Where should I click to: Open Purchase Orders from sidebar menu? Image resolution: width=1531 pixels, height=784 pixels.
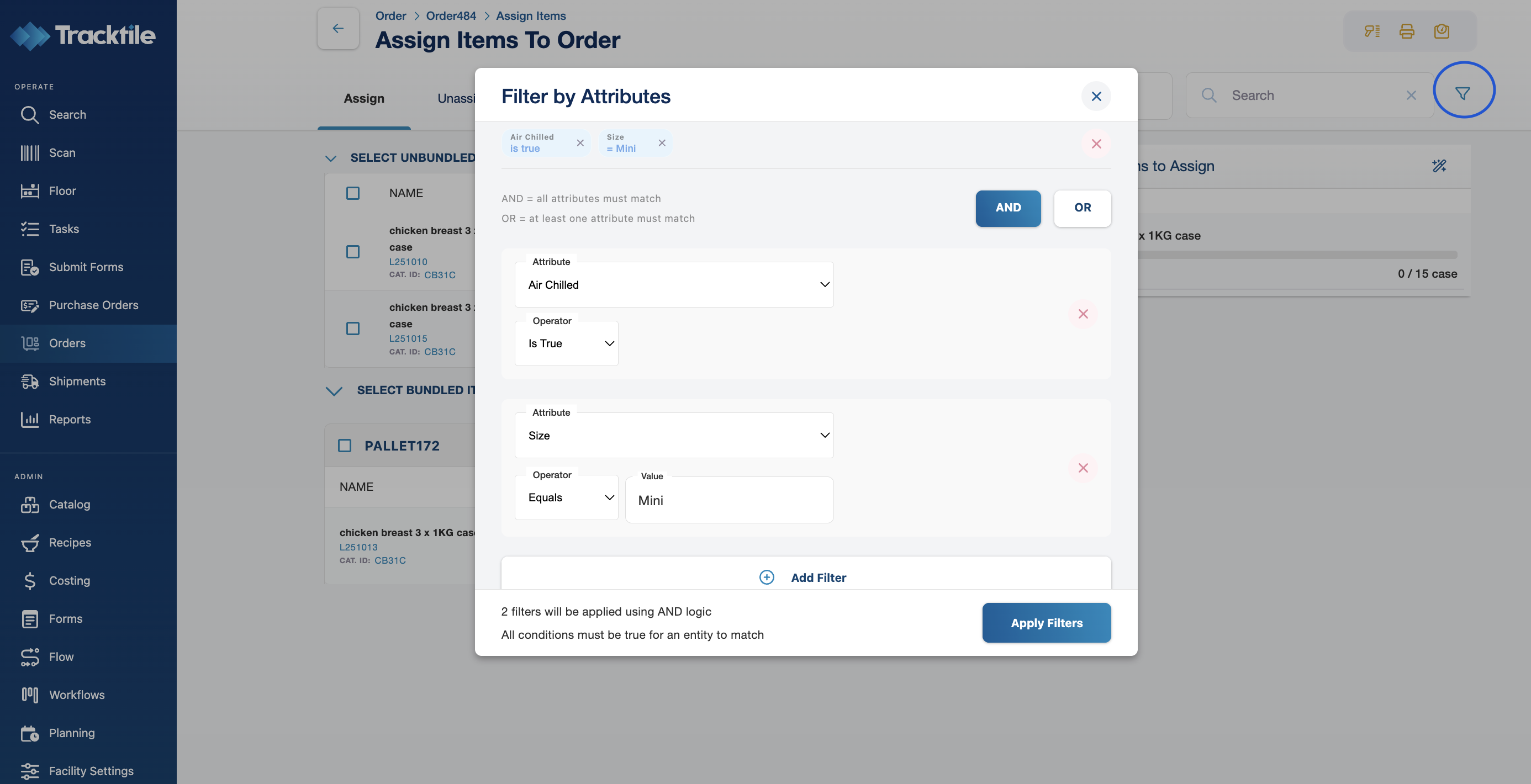click(x=93, y=305)
